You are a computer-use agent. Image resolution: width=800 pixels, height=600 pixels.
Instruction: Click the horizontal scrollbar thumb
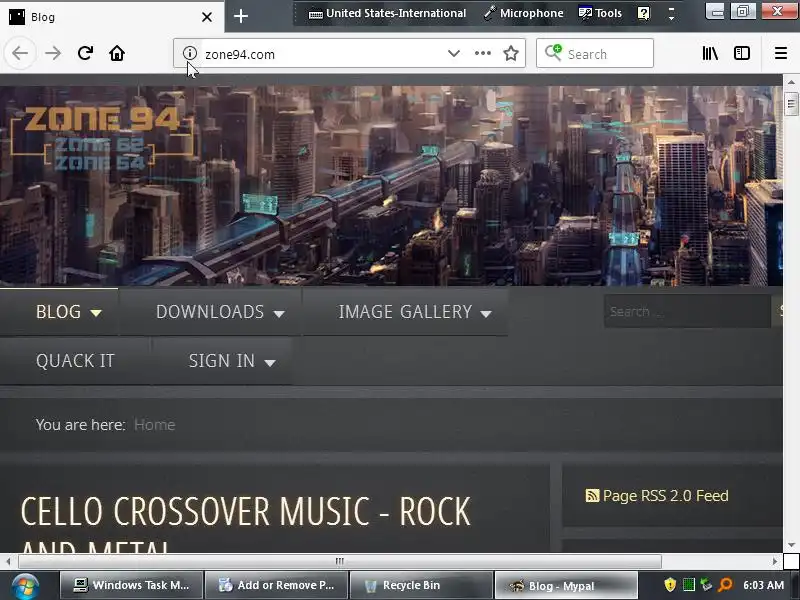(x=340, y=561)
